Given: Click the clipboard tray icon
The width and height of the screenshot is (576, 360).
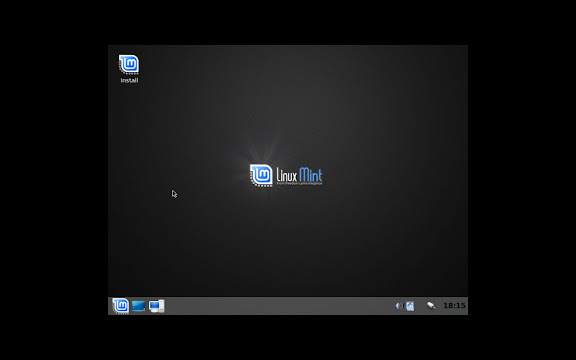Looking at the screenshot, I should click(410, 306).
